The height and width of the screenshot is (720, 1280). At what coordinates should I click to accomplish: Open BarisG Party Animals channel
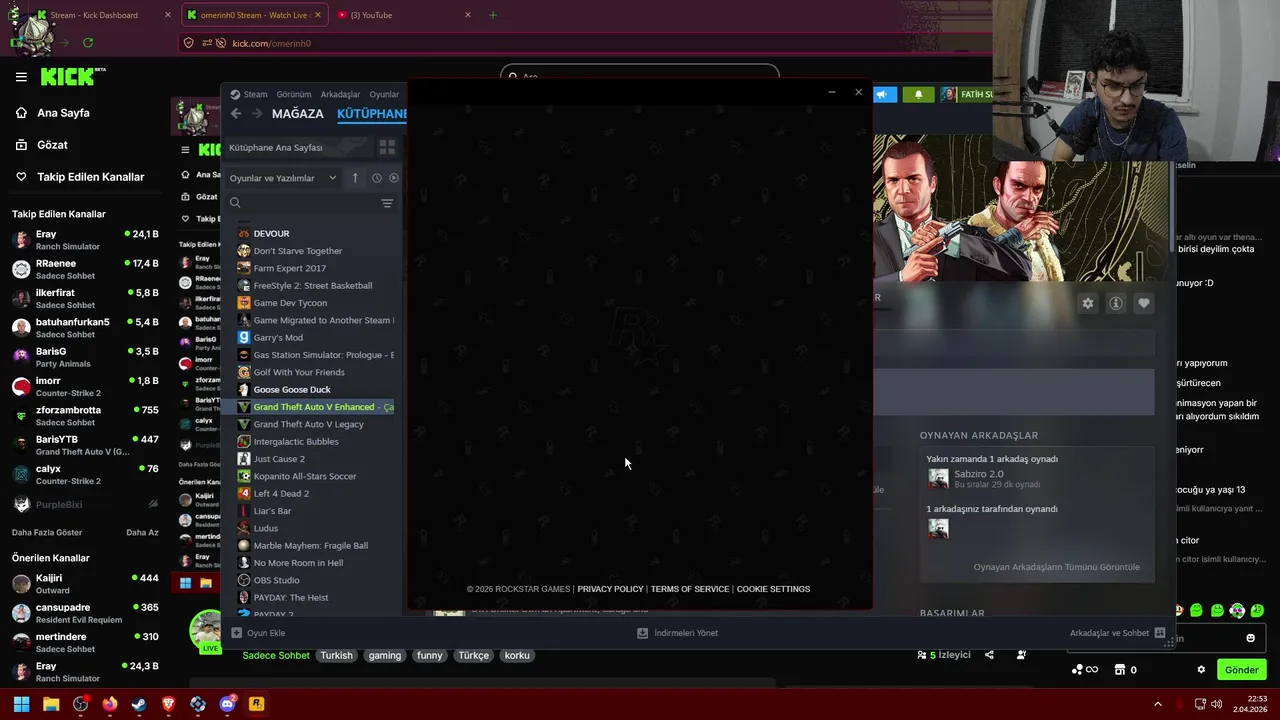click(85, 357)
